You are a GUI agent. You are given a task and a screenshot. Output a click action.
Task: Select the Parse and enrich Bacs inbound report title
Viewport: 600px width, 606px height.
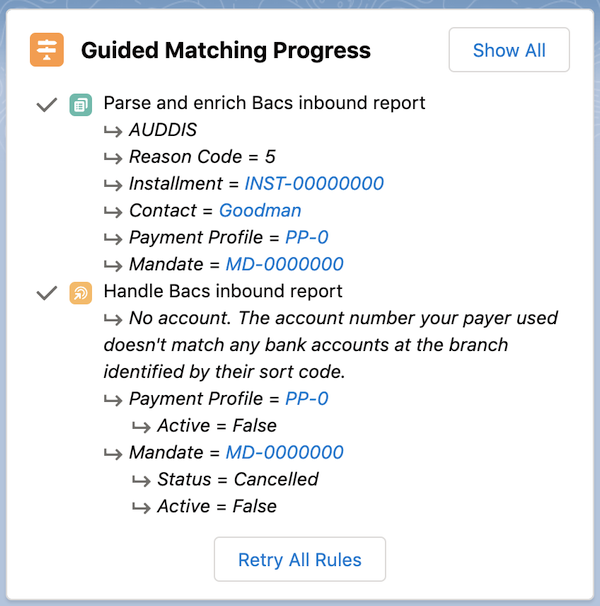[264, 103]
